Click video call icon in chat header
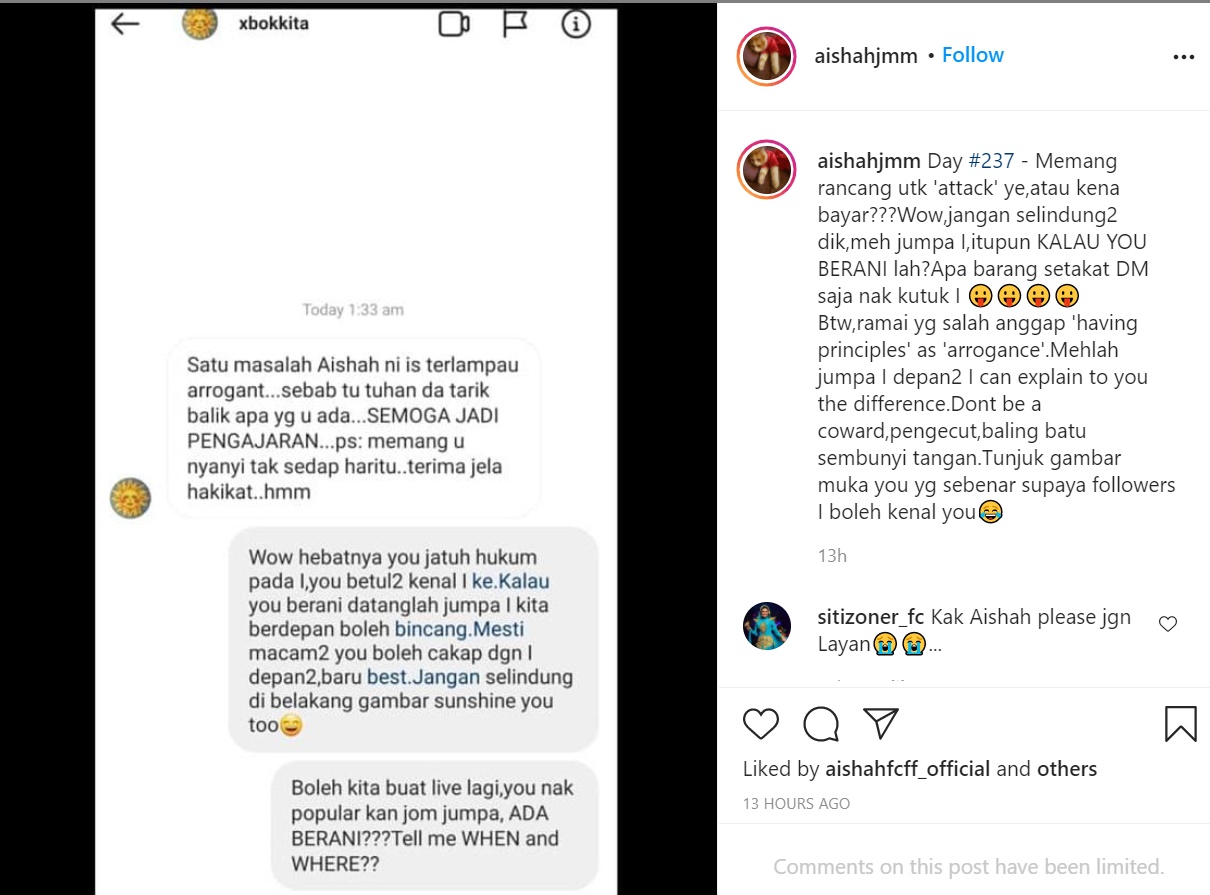 [x=454, y=24]
